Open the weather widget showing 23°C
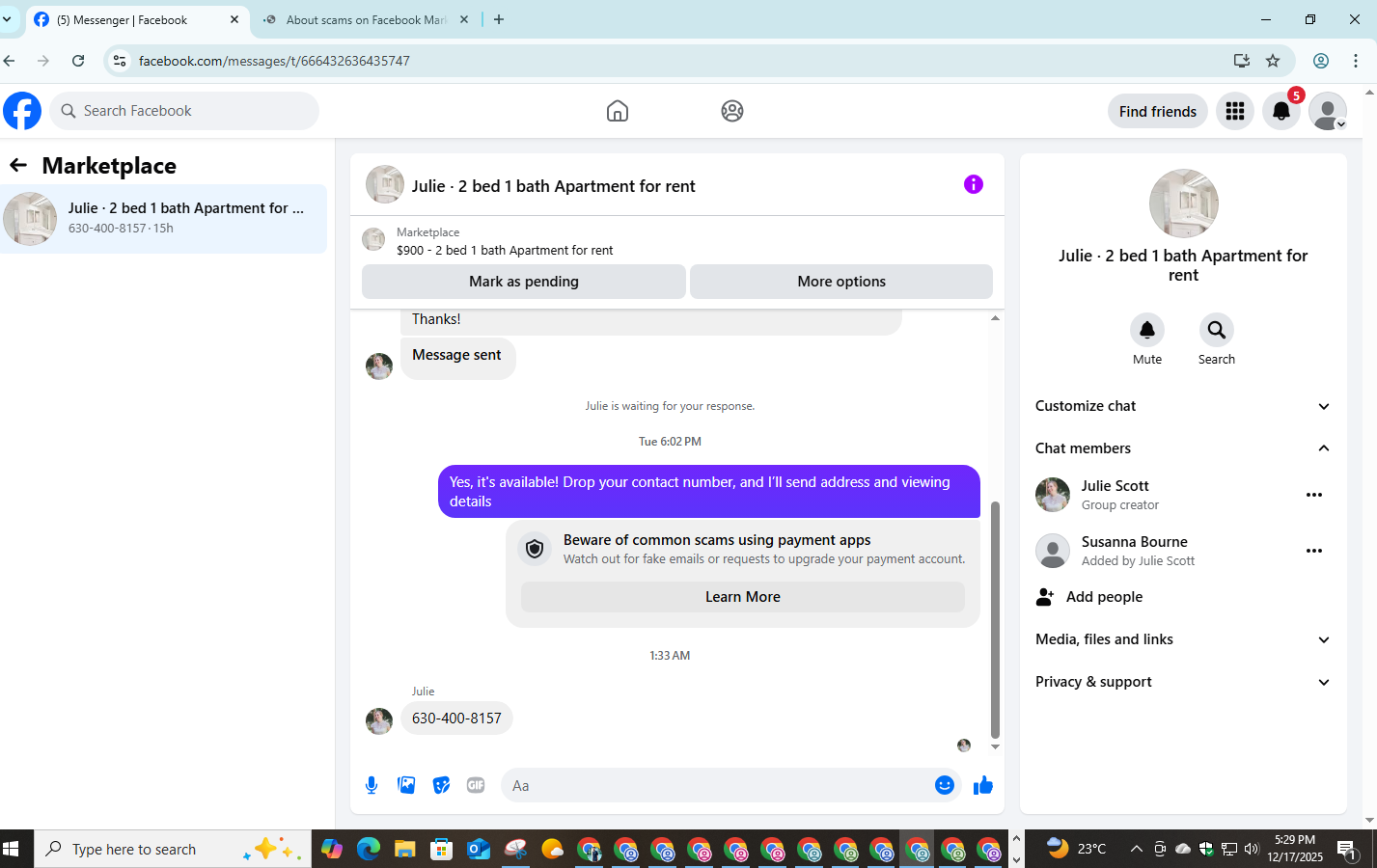The width and height of the screenshot is (1377, 868). point(1077,849)
